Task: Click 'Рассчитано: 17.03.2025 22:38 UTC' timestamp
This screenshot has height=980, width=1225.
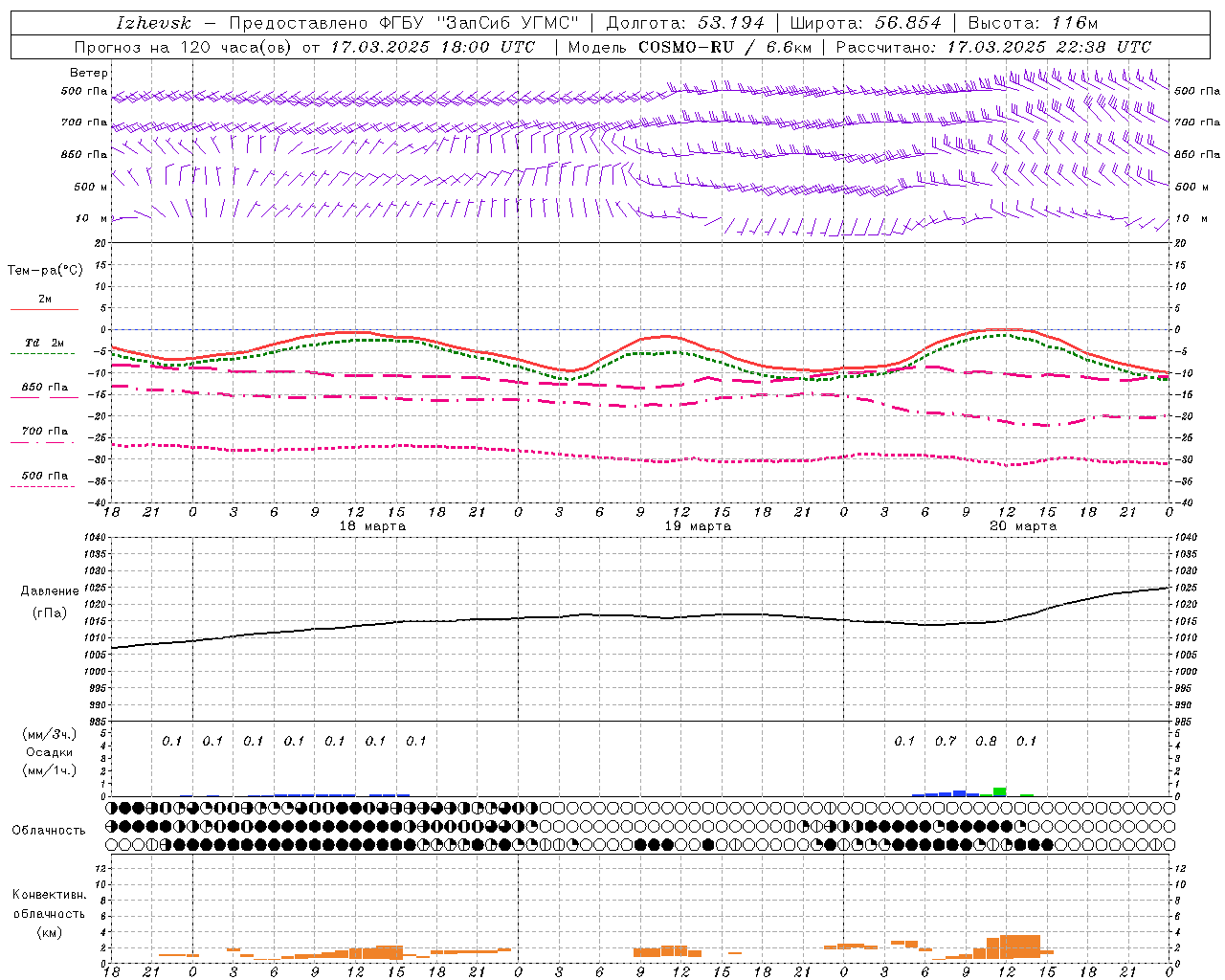Action: (993, 47)
